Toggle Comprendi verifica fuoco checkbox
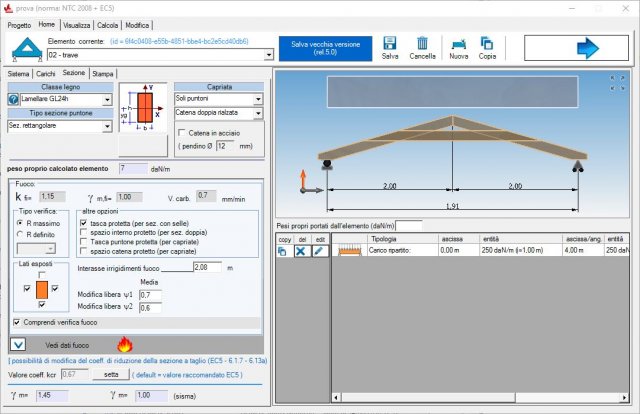Viewport: 640px width, 414px height. pos(17,322)
